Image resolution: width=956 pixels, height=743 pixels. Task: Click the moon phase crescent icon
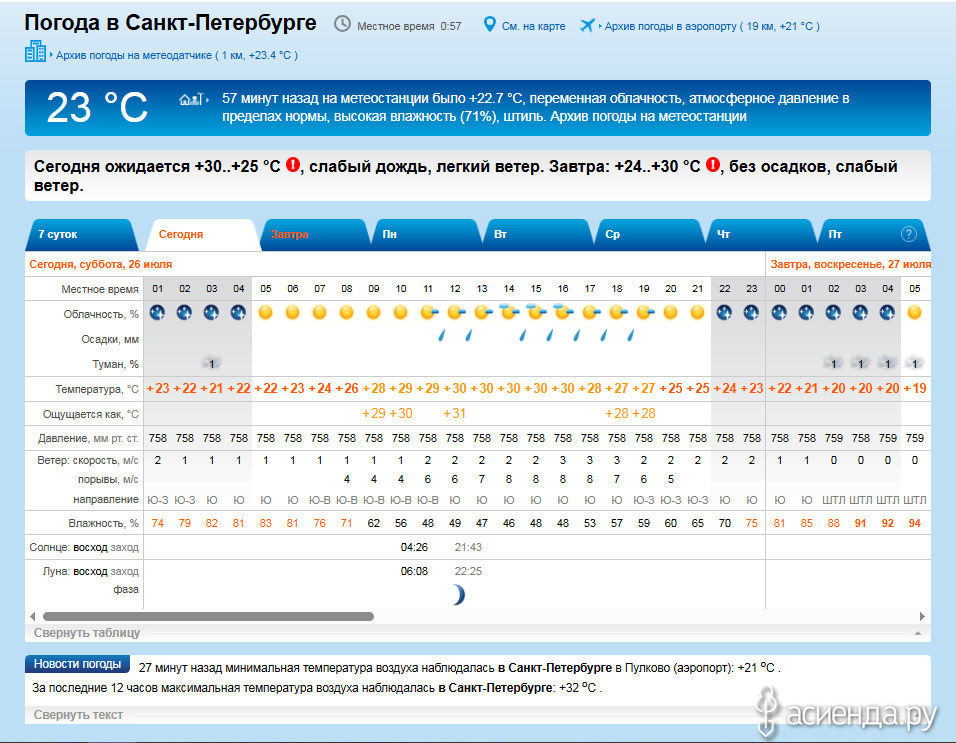point(459,594)
